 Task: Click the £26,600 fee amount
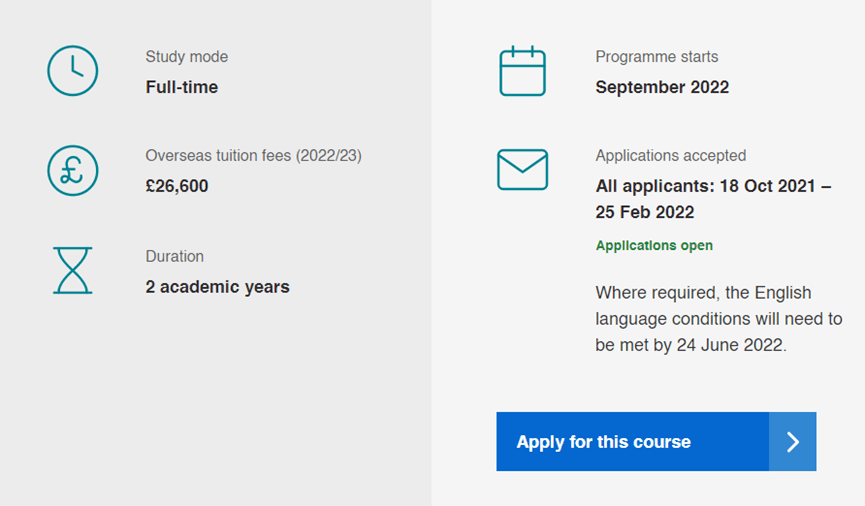(x=177, y=186)
